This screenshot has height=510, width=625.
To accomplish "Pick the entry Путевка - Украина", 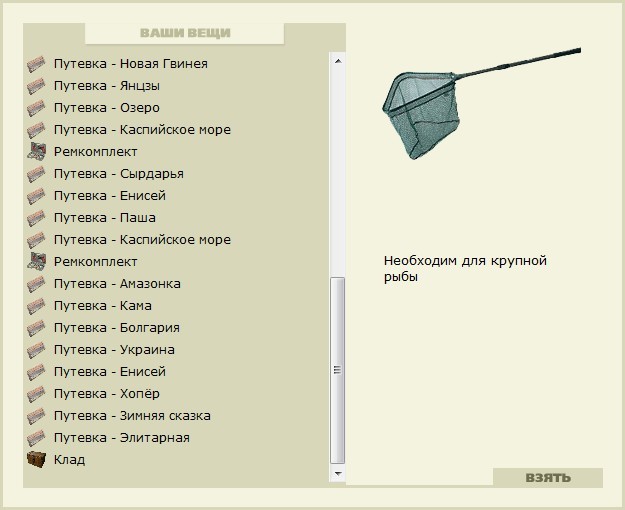I will coord(114,350).
